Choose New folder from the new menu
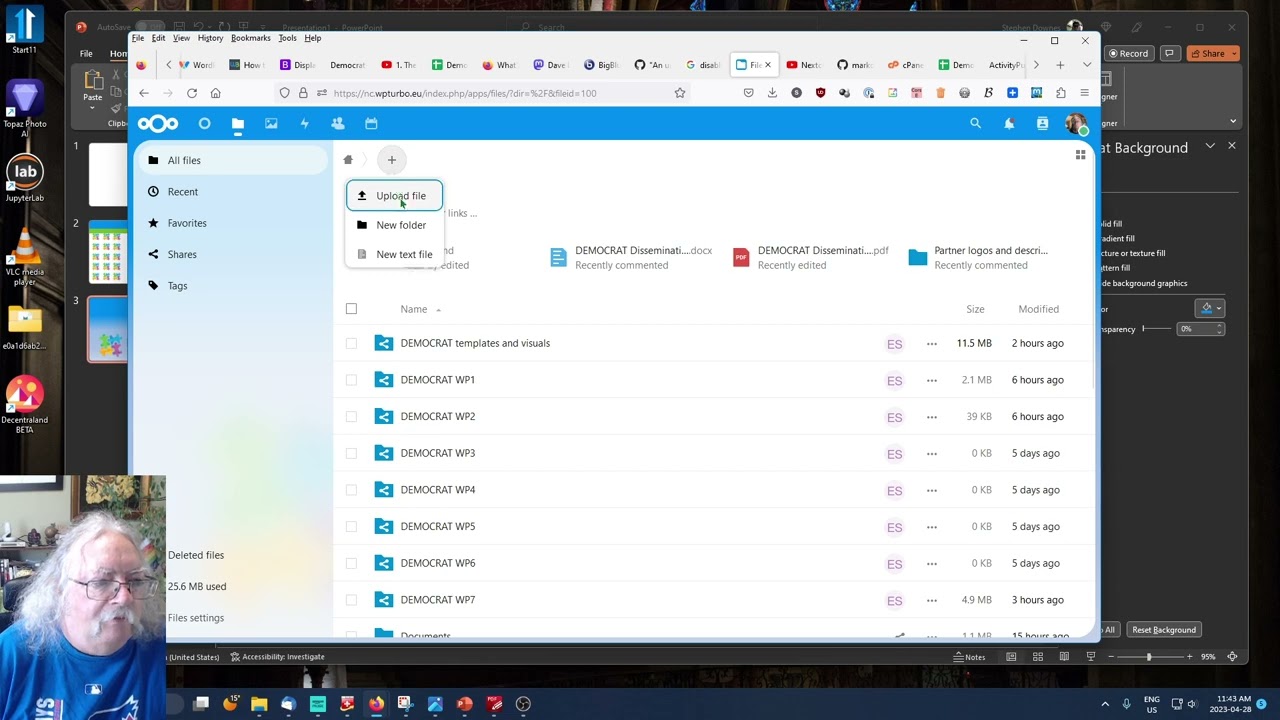1280x720 pixels. [x=394, y=225]
